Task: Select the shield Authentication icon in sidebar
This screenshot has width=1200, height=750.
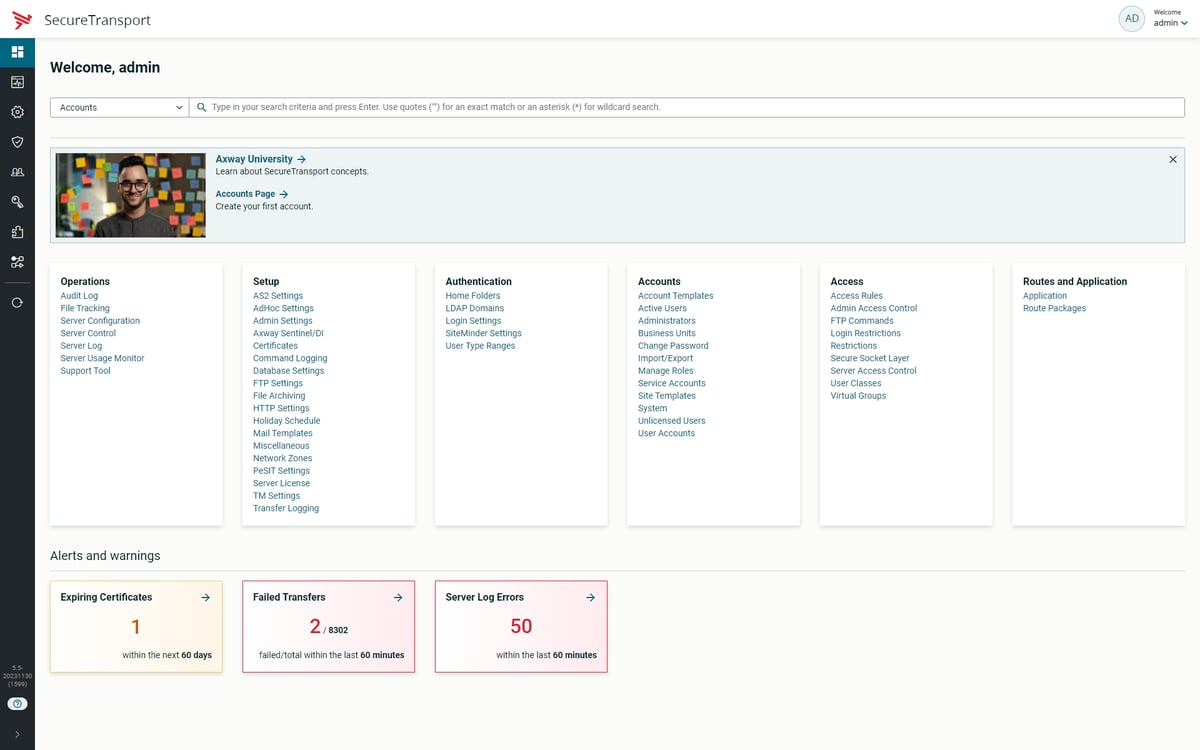Action: [x=17, y=142]
